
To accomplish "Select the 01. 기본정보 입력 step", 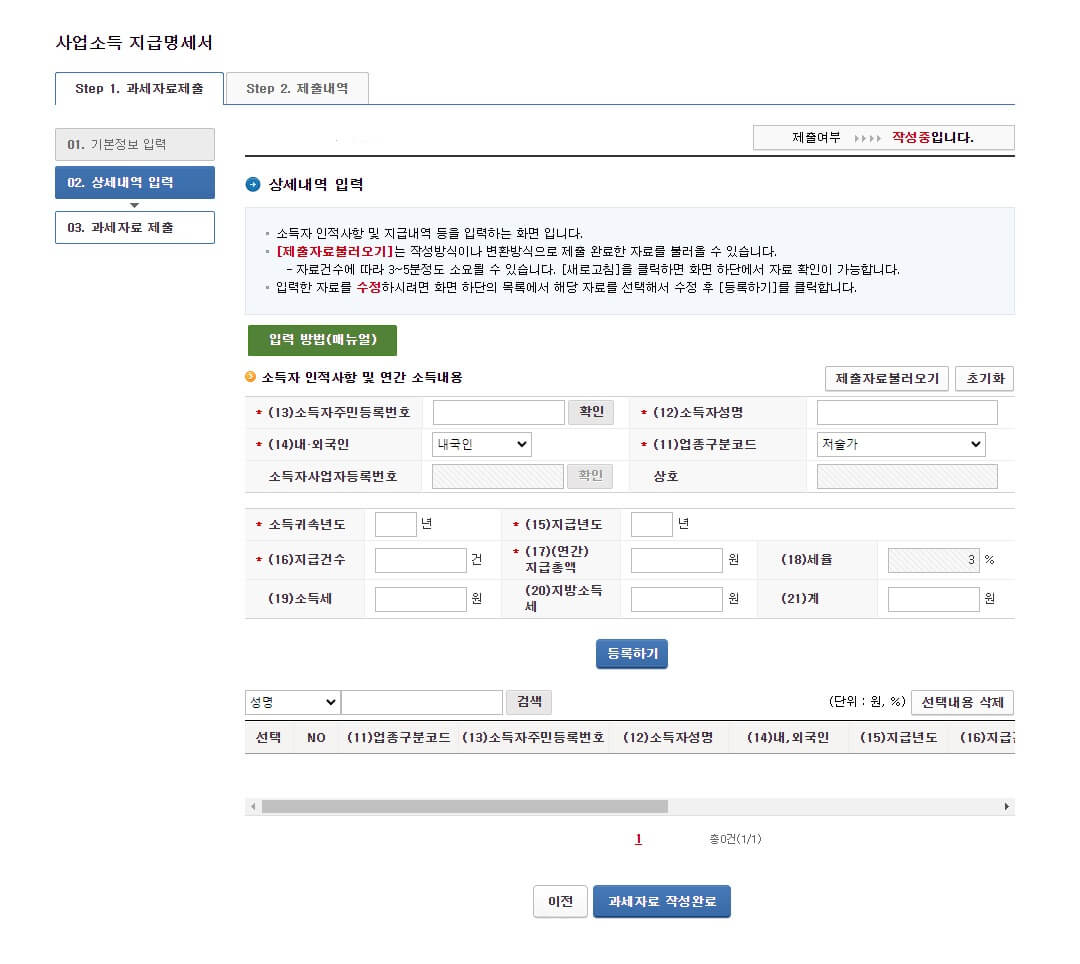I will (x=134, y=144).
